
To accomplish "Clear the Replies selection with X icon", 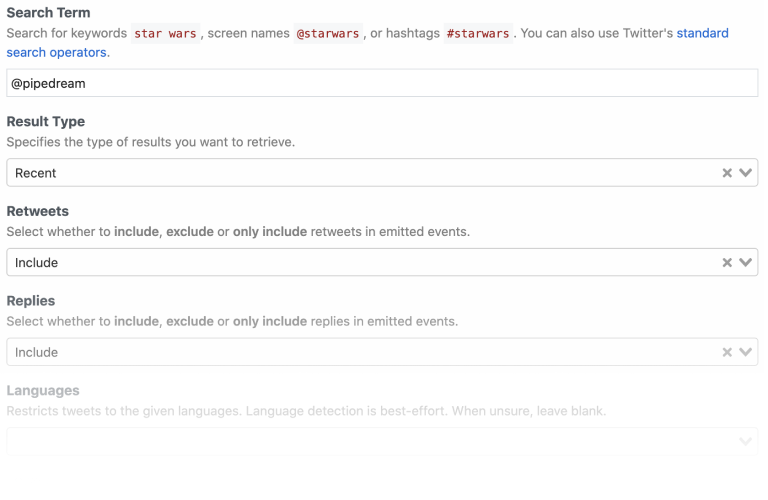I will [727, 352].
